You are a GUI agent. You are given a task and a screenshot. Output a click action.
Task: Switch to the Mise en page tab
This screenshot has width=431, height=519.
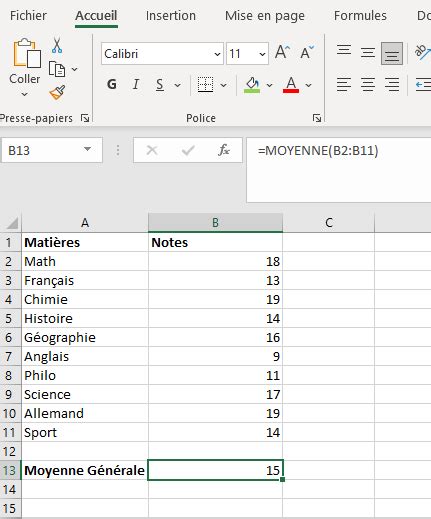[265, 16]
